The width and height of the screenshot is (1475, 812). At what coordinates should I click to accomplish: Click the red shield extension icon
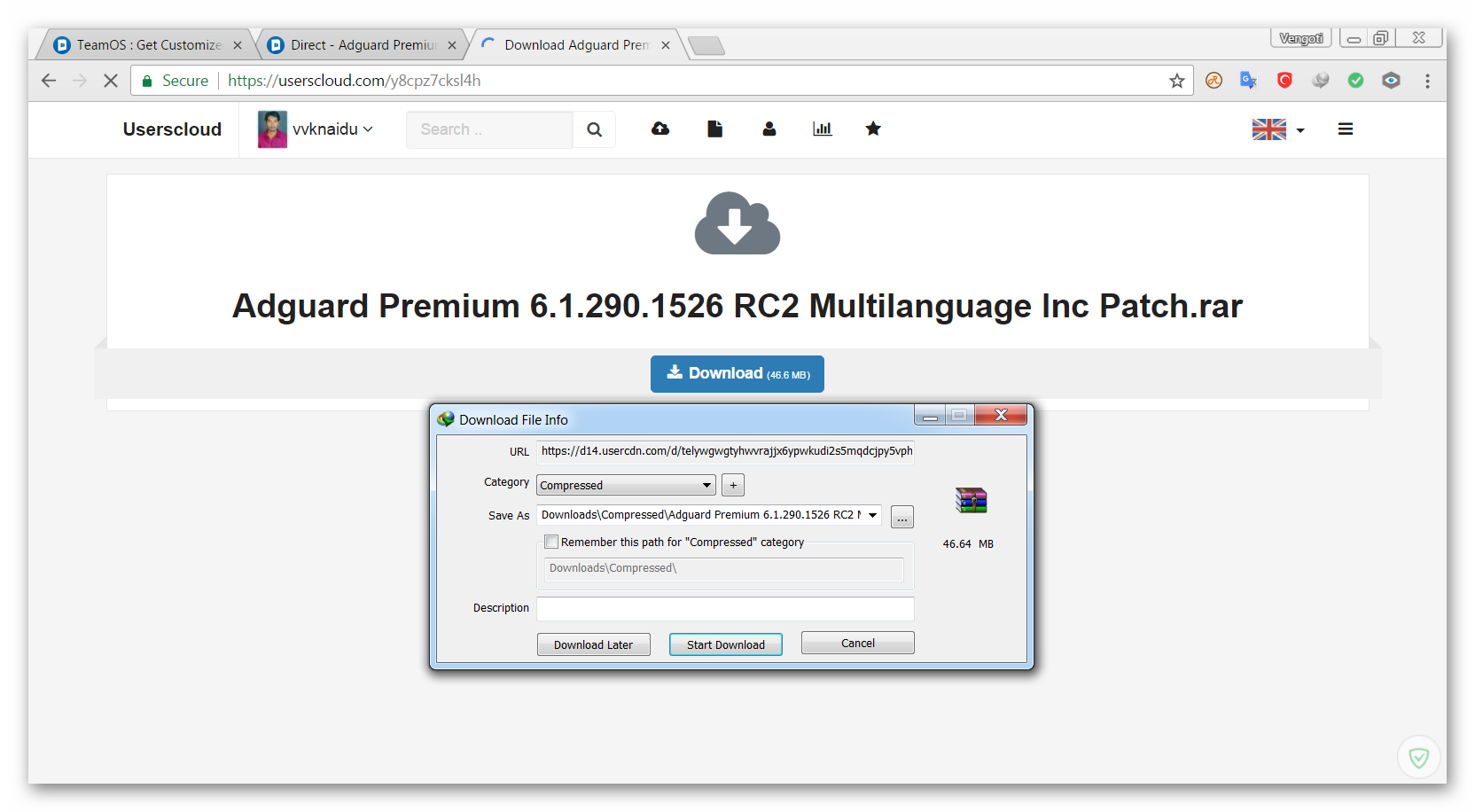pos(1284,81)
